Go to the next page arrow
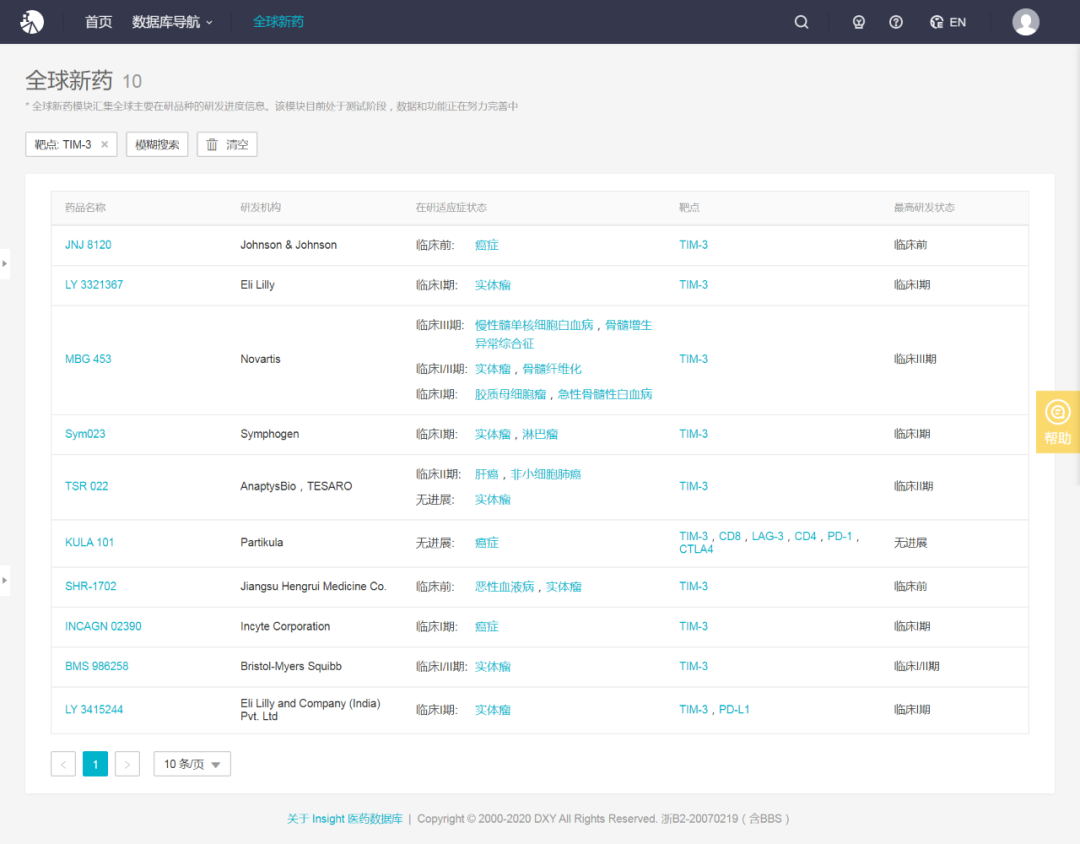This screenshot has width=1080, height=844. [127, 764]
